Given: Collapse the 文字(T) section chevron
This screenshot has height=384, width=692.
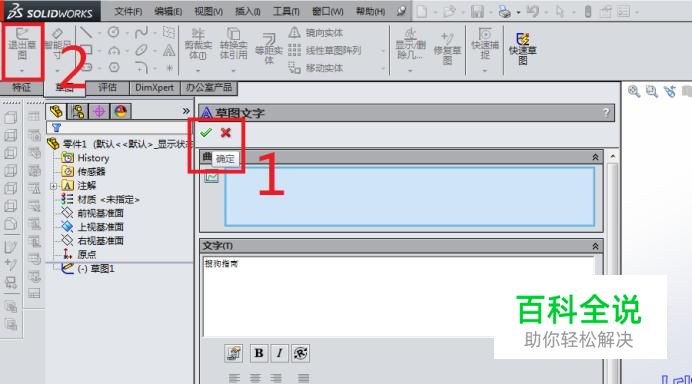Looking at the screenshot, I should [x=595, y=246].
